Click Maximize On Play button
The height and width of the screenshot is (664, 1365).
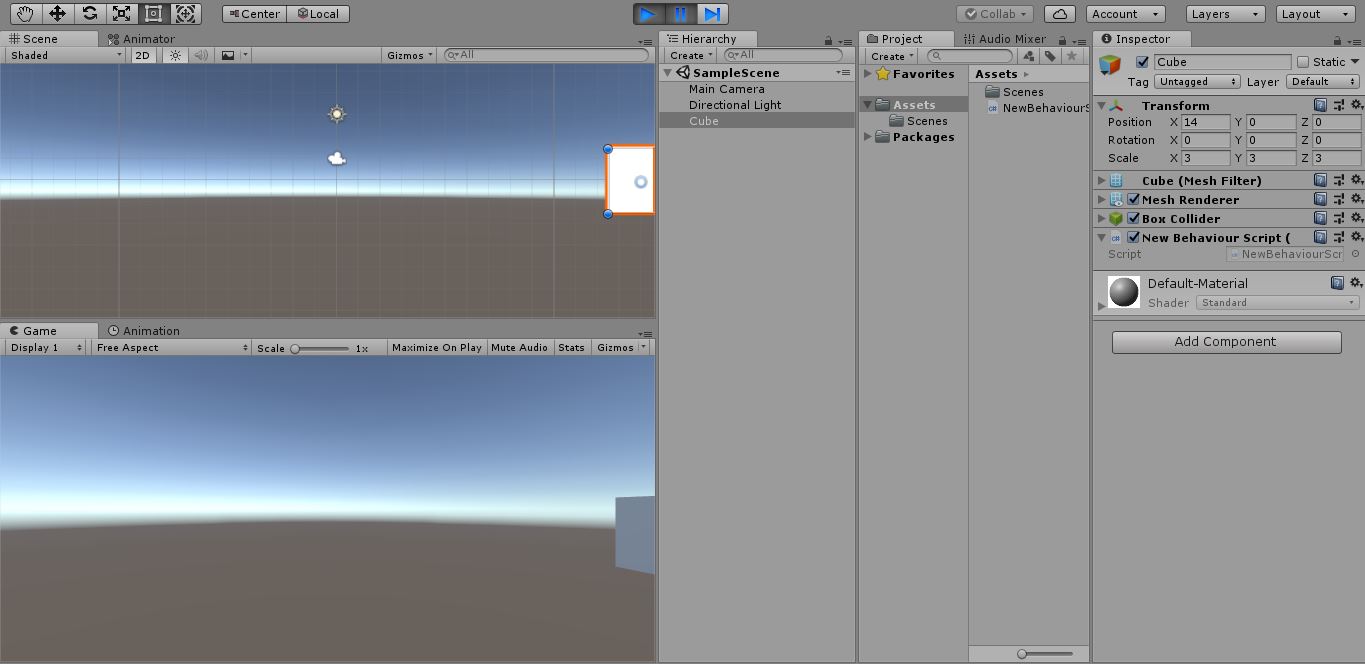point(436,348)
